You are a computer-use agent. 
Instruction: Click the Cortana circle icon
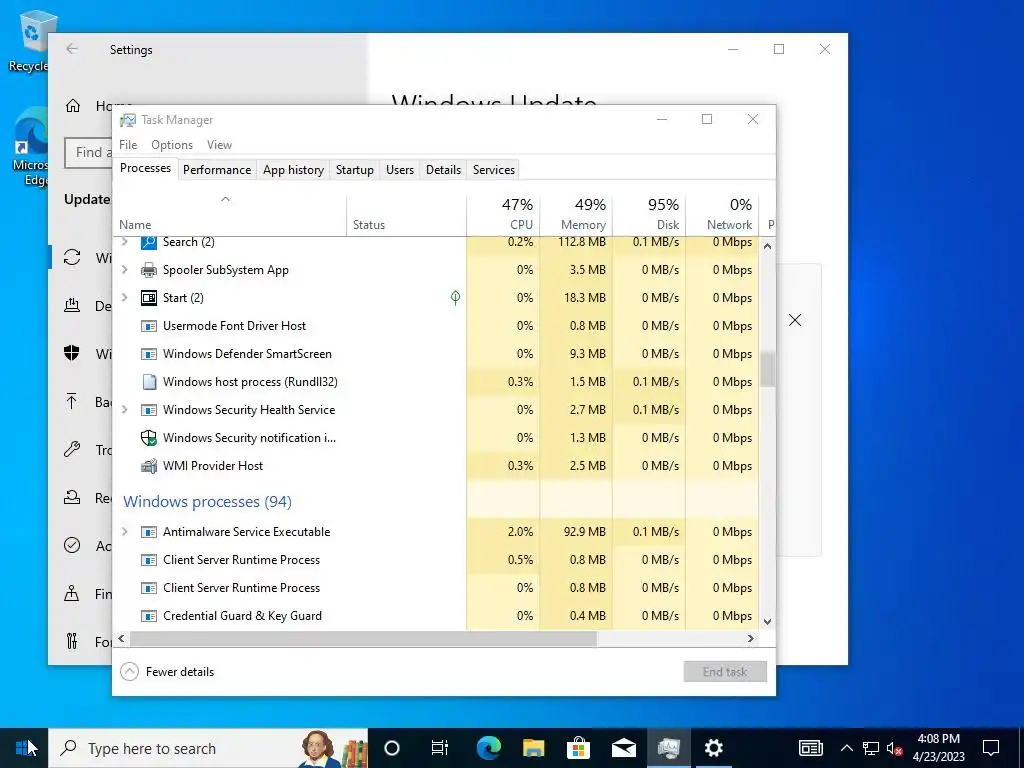point(392,748)
